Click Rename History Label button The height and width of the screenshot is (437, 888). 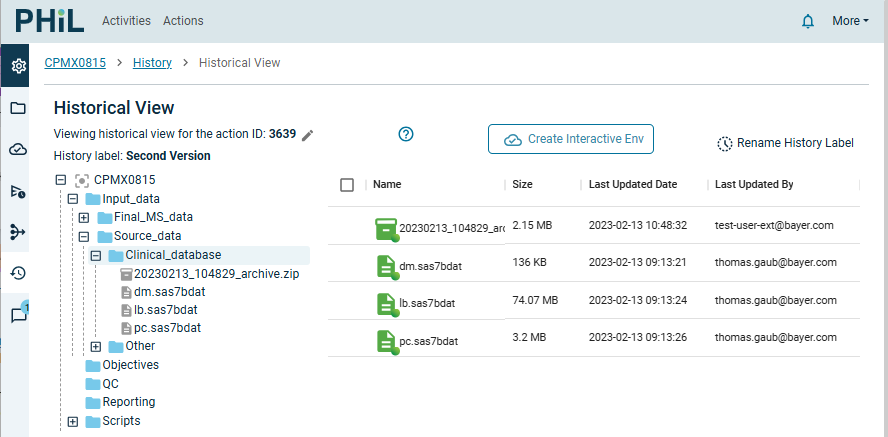click(785, 143)
